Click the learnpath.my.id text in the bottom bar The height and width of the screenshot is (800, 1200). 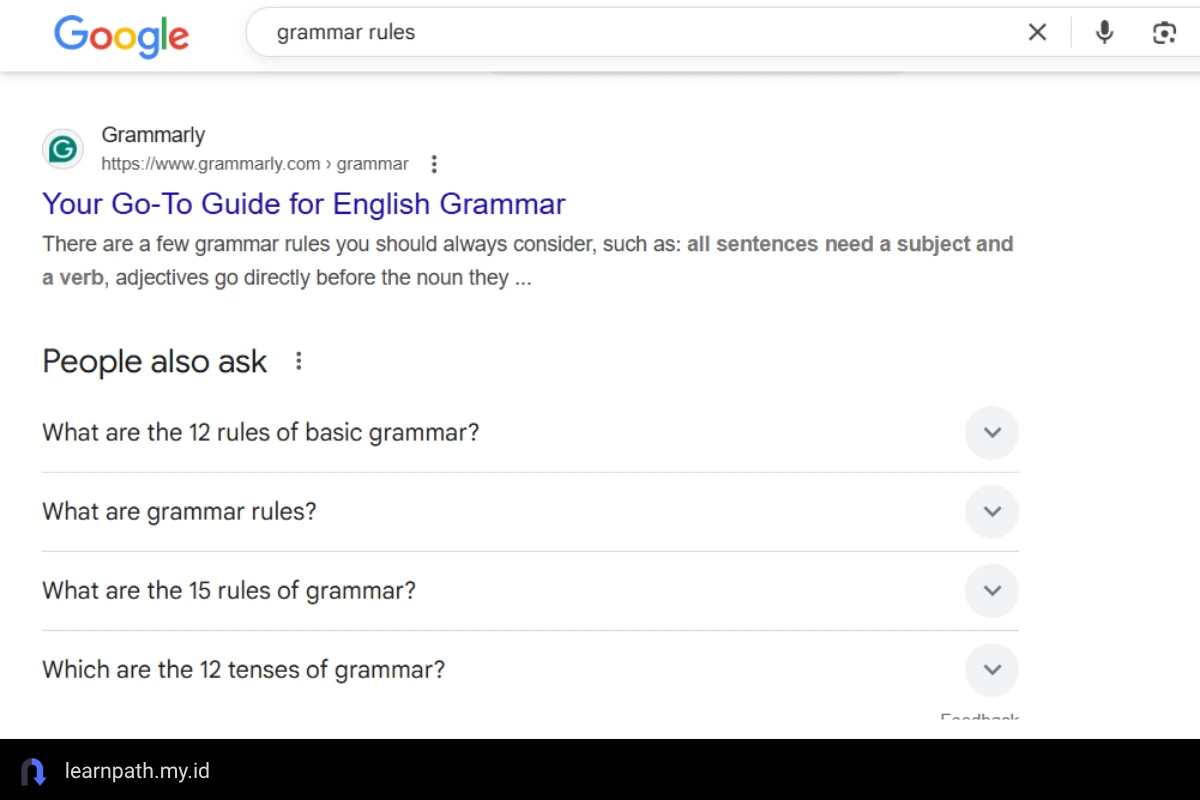[x=137, y=771]
